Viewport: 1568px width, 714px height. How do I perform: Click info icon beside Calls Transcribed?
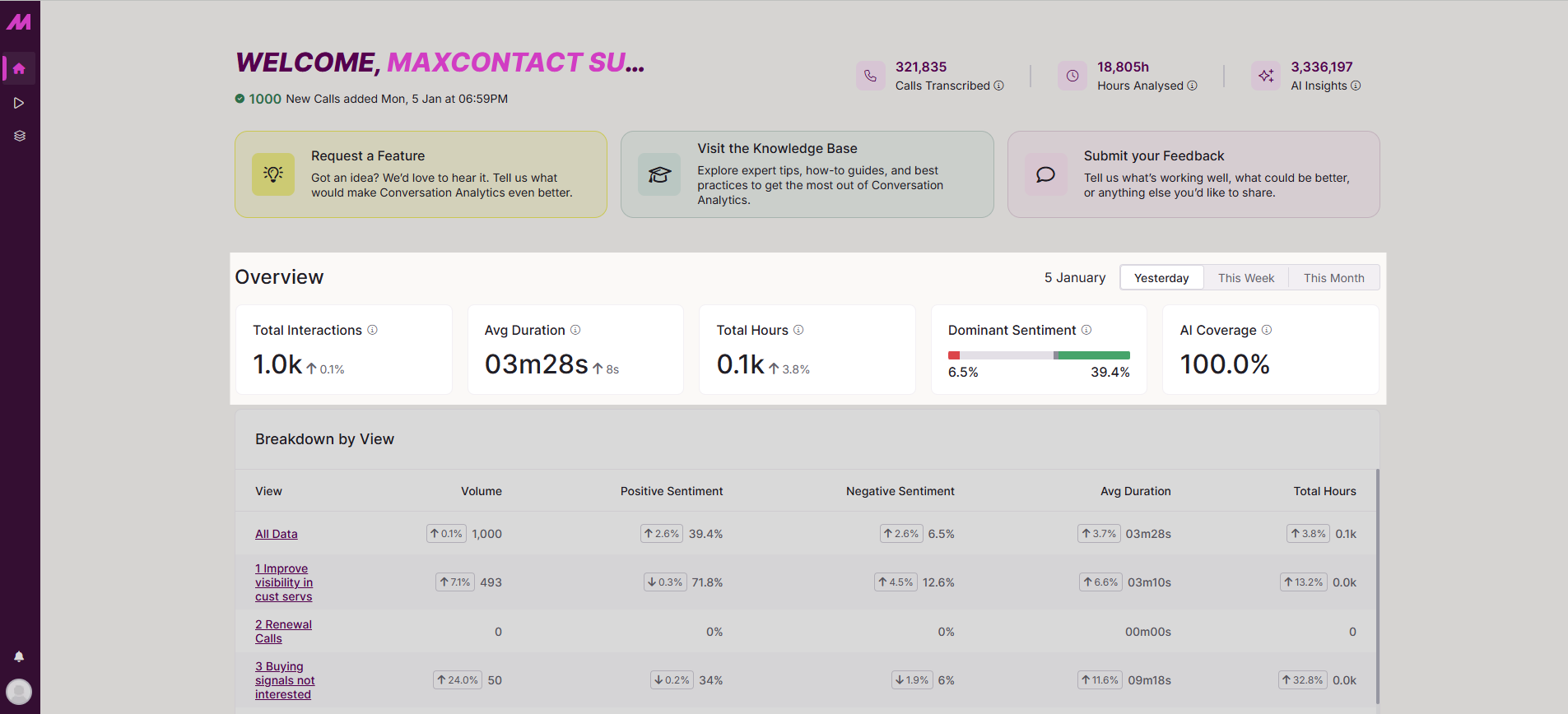(x=999, y=86)
